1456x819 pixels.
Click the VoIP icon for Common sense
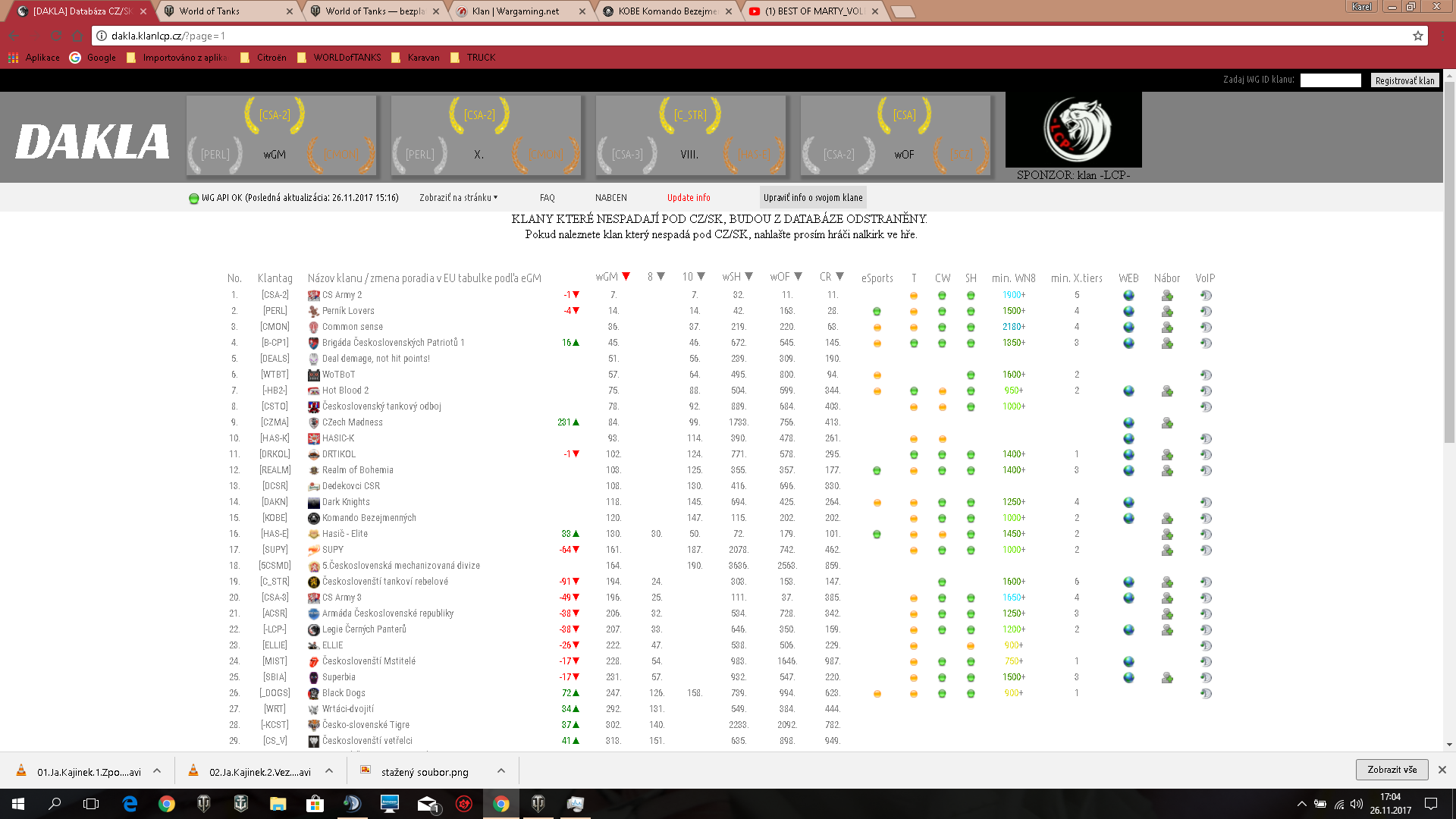[x=1206, y=328]
